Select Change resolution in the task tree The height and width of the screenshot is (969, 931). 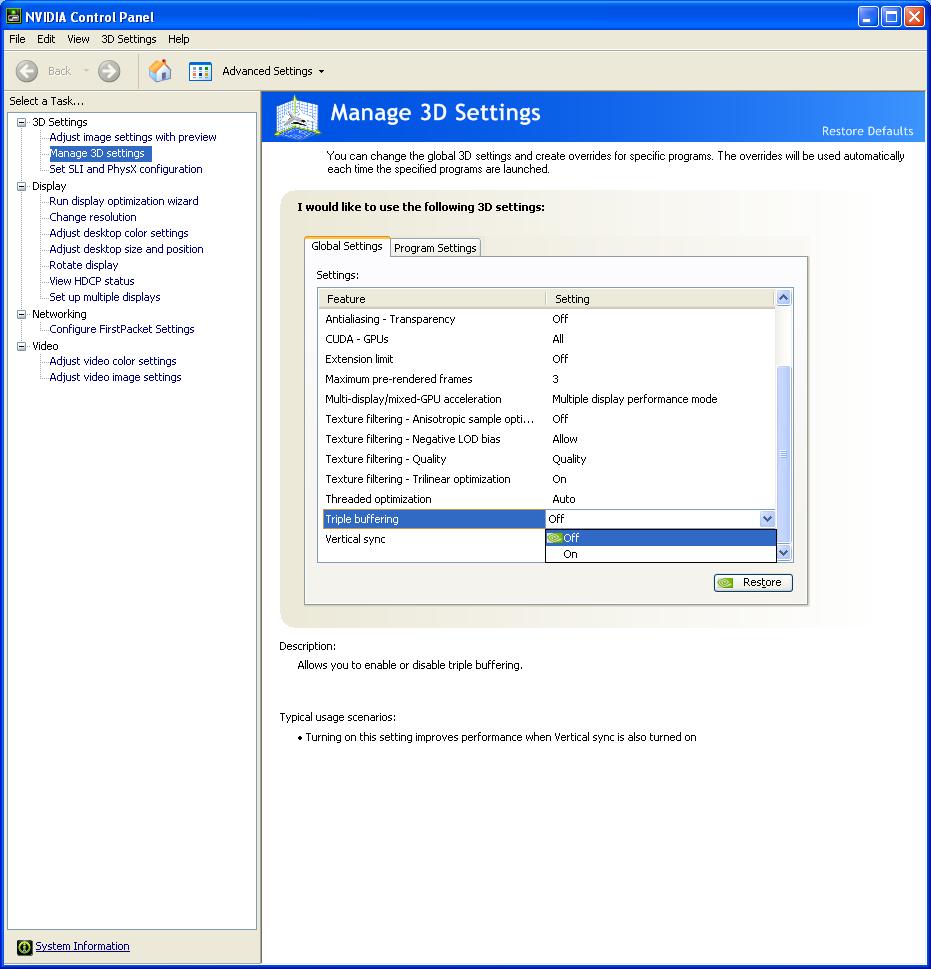(x=93, y=217)
